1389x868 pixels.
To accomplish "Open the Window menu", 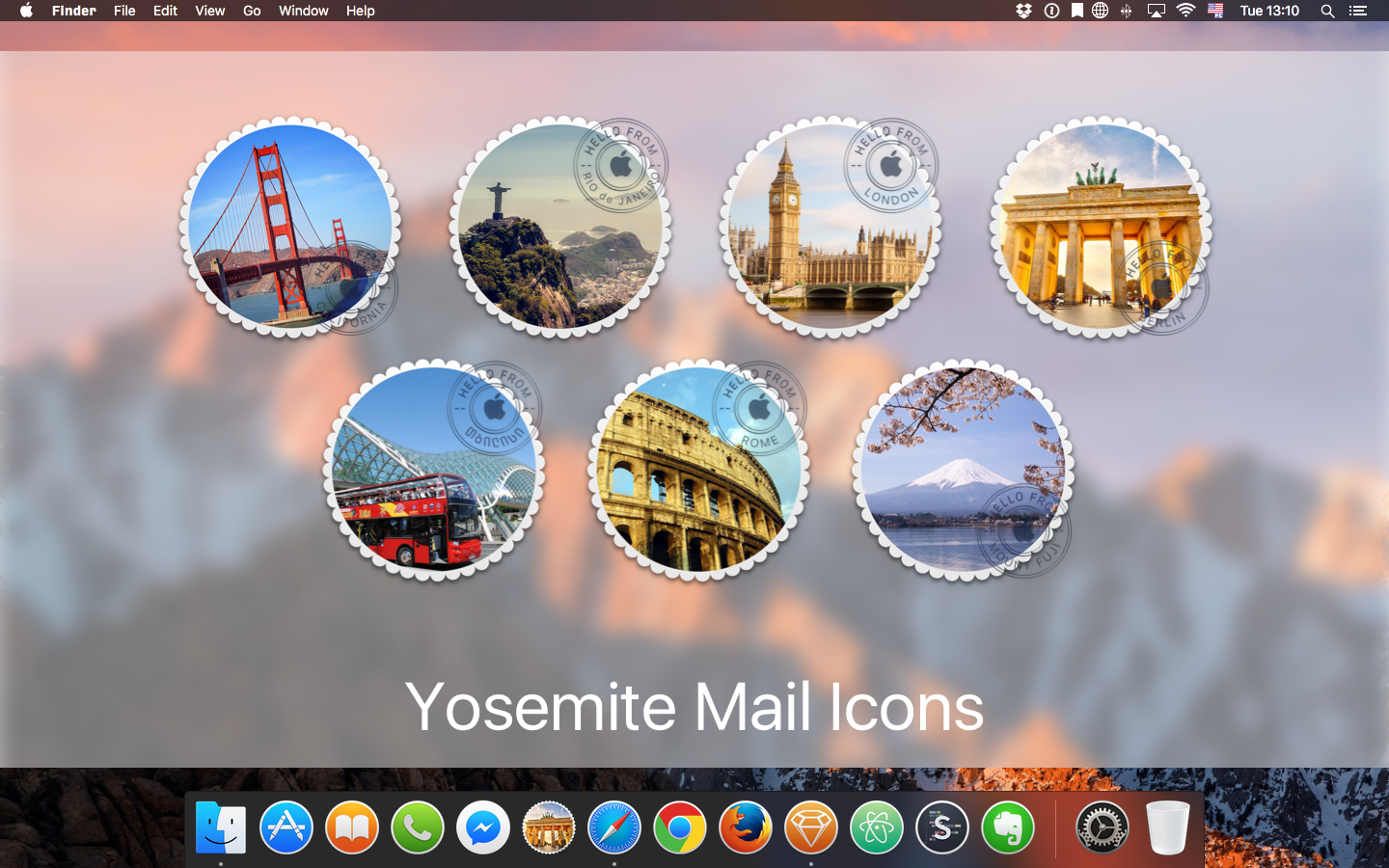I will [x=303, y=11].
